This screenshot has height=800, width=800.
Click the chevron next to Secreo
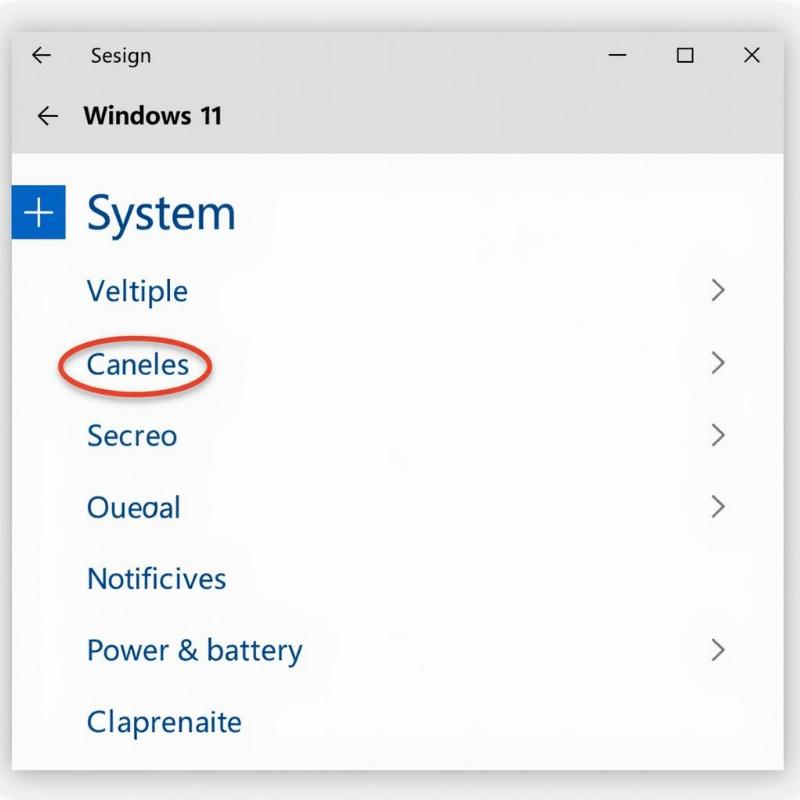click(718, 435)
